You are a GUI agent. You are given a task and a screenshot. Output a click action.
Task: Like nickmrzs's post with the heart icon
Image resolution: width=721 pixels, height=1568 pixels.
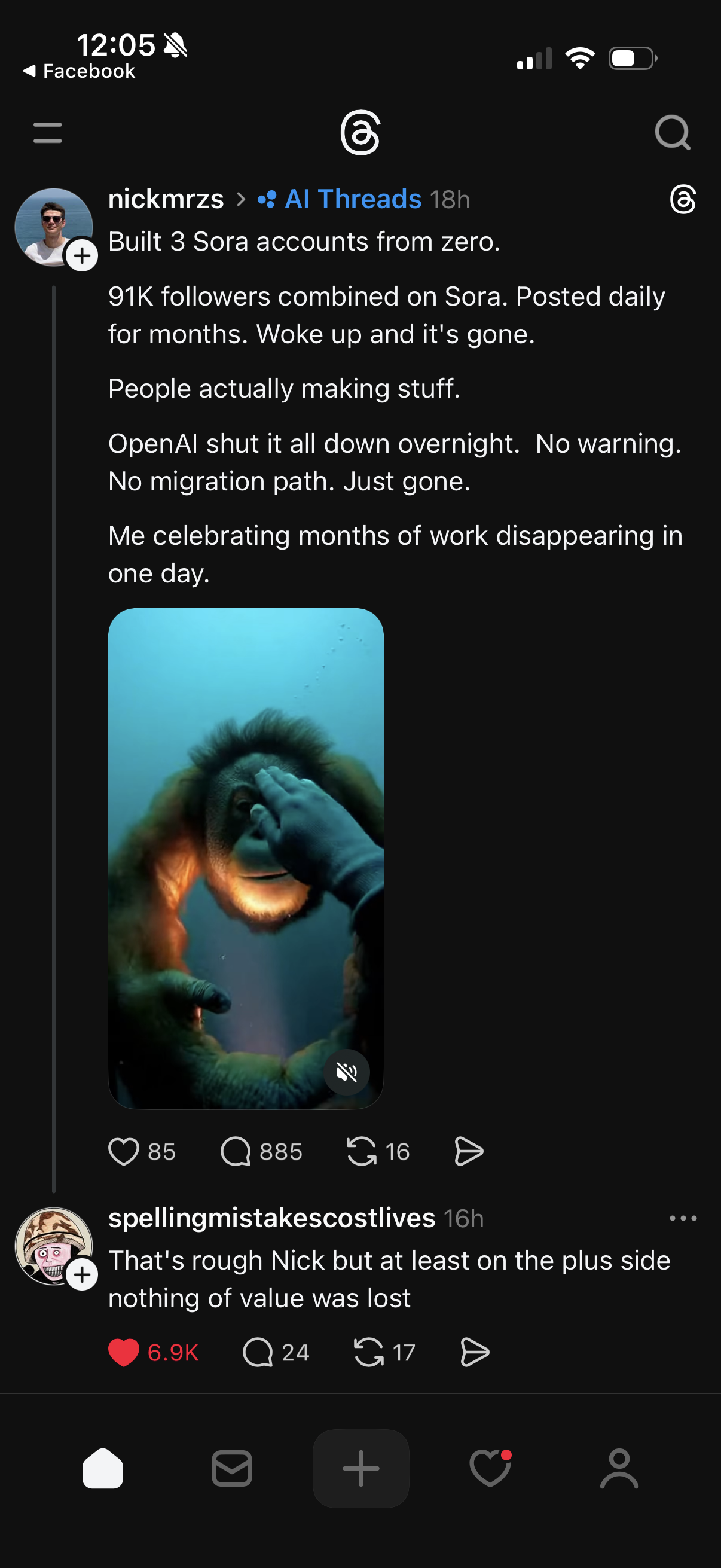pyautogui.click(x=124, y=1151)
